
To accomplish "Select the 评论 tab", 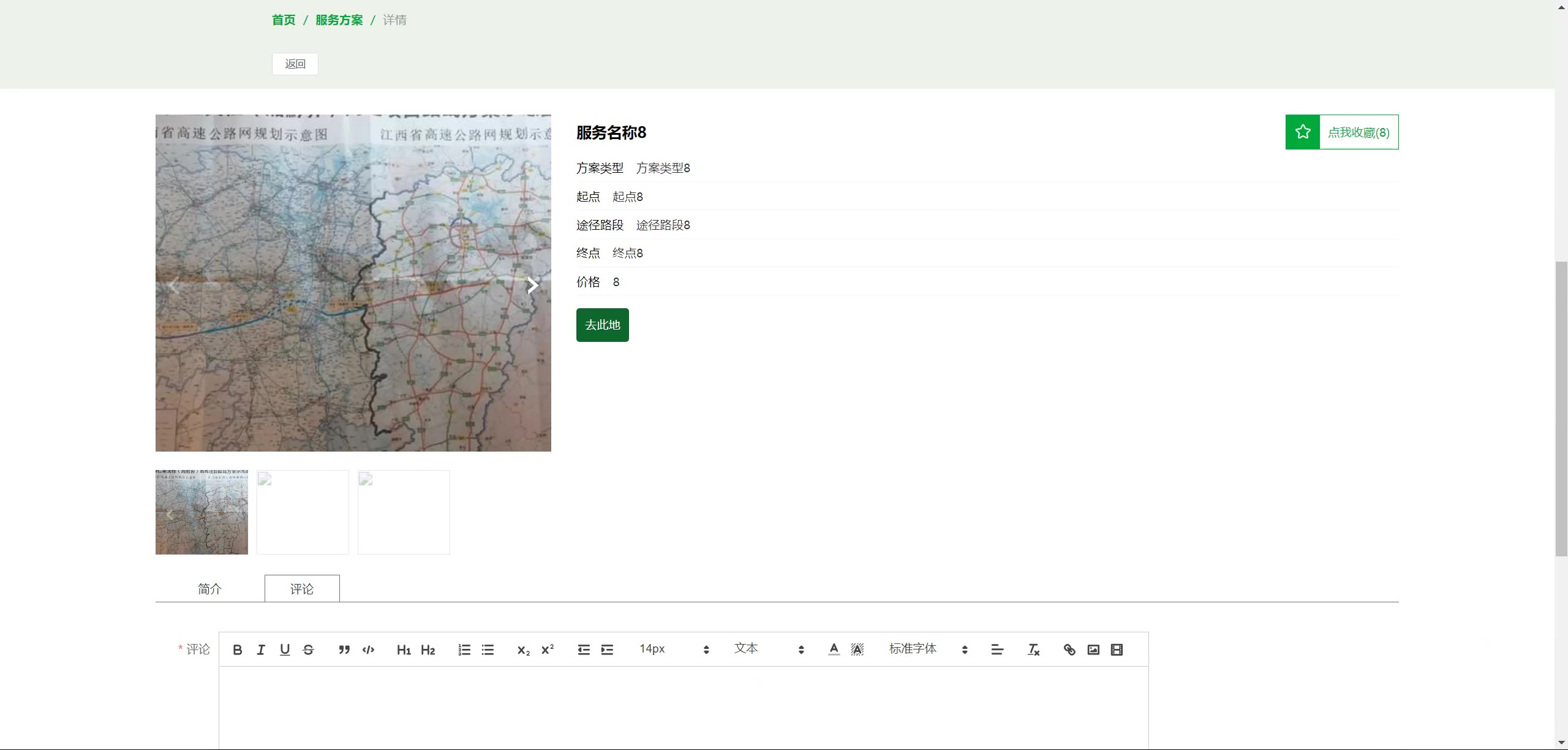I will pos(302,589).
